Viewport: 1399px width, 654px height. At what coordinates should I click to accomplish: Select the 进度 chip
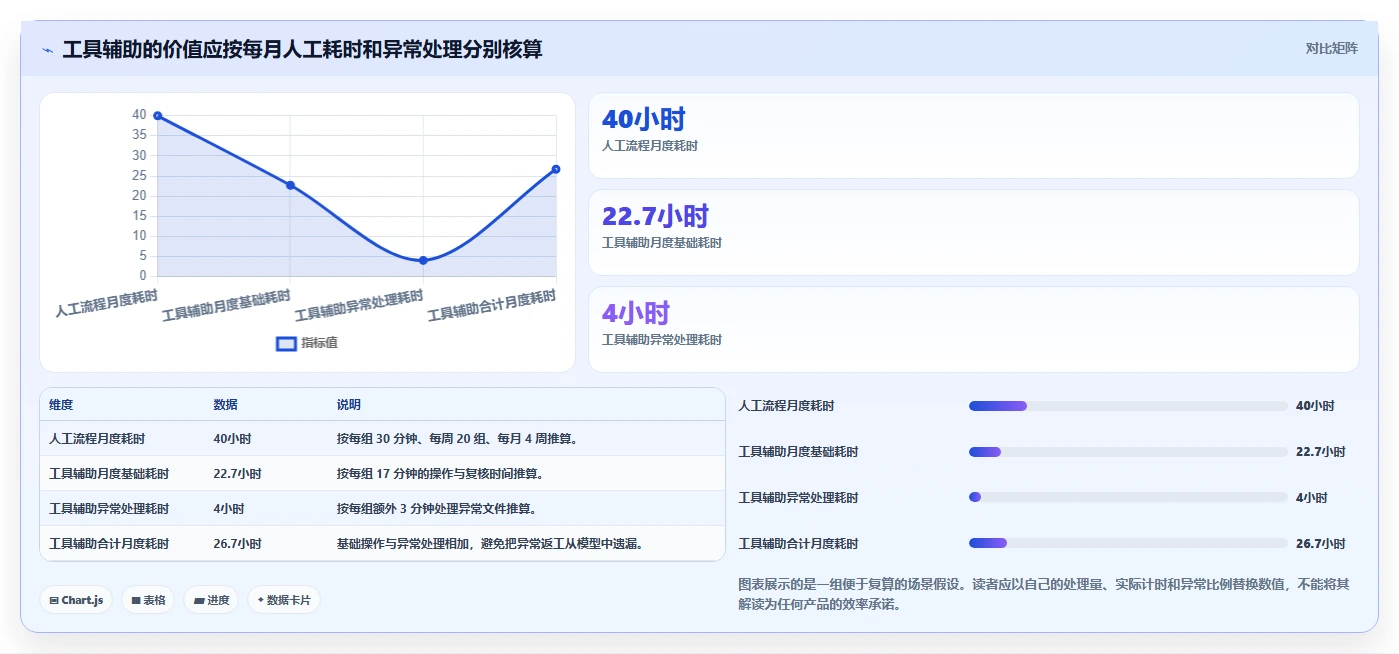coord(211,600)
